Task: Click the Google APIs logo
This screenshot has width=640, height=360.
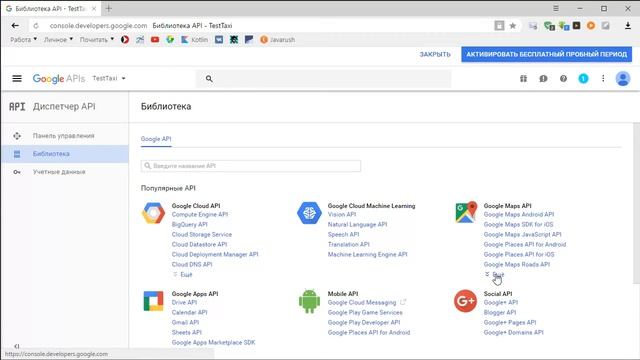Action: pyautogui.click(x=59, y=78)
